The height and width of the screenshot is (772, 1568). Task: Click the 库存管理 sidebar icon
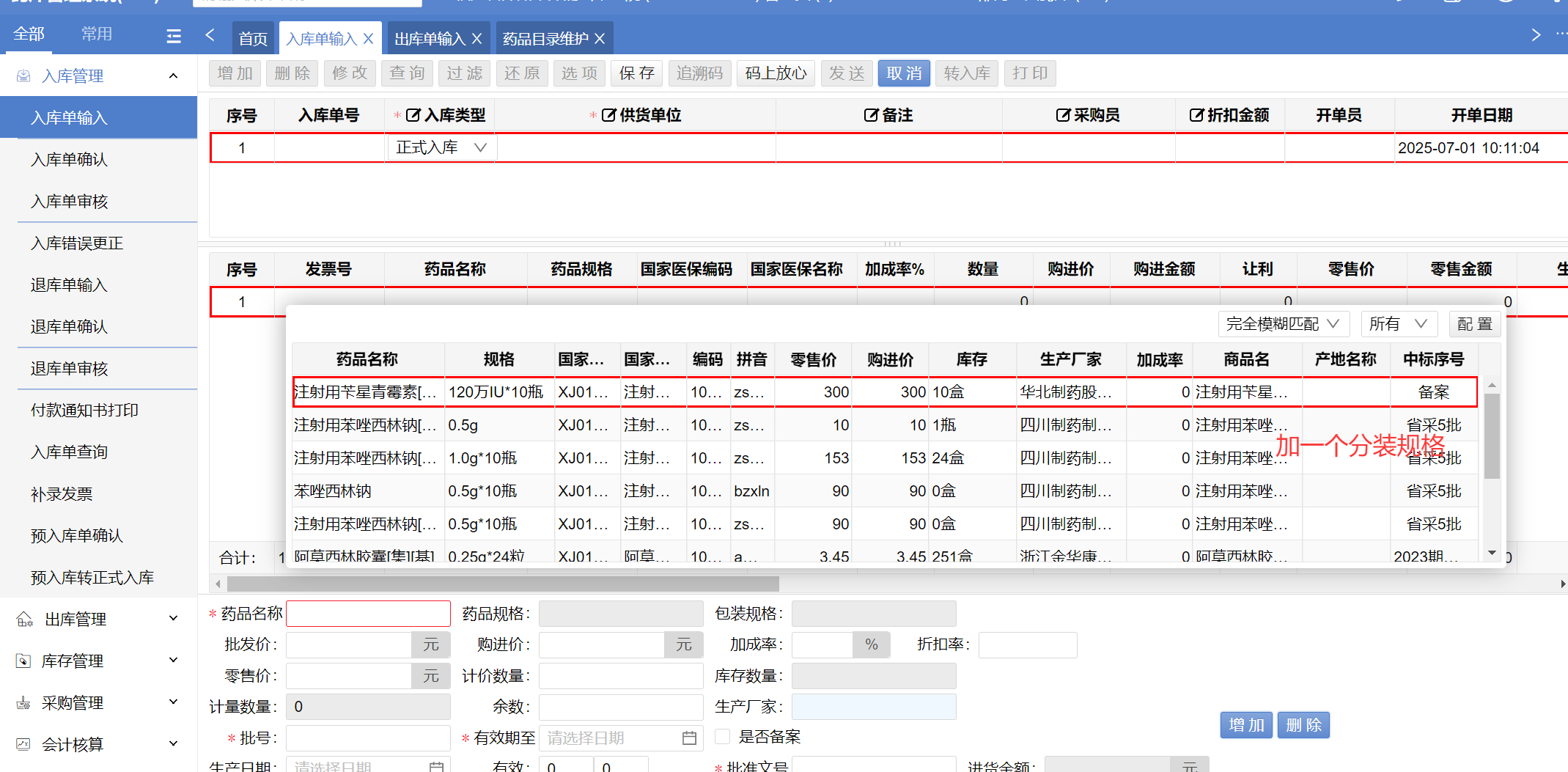click(x=23, y=661)
